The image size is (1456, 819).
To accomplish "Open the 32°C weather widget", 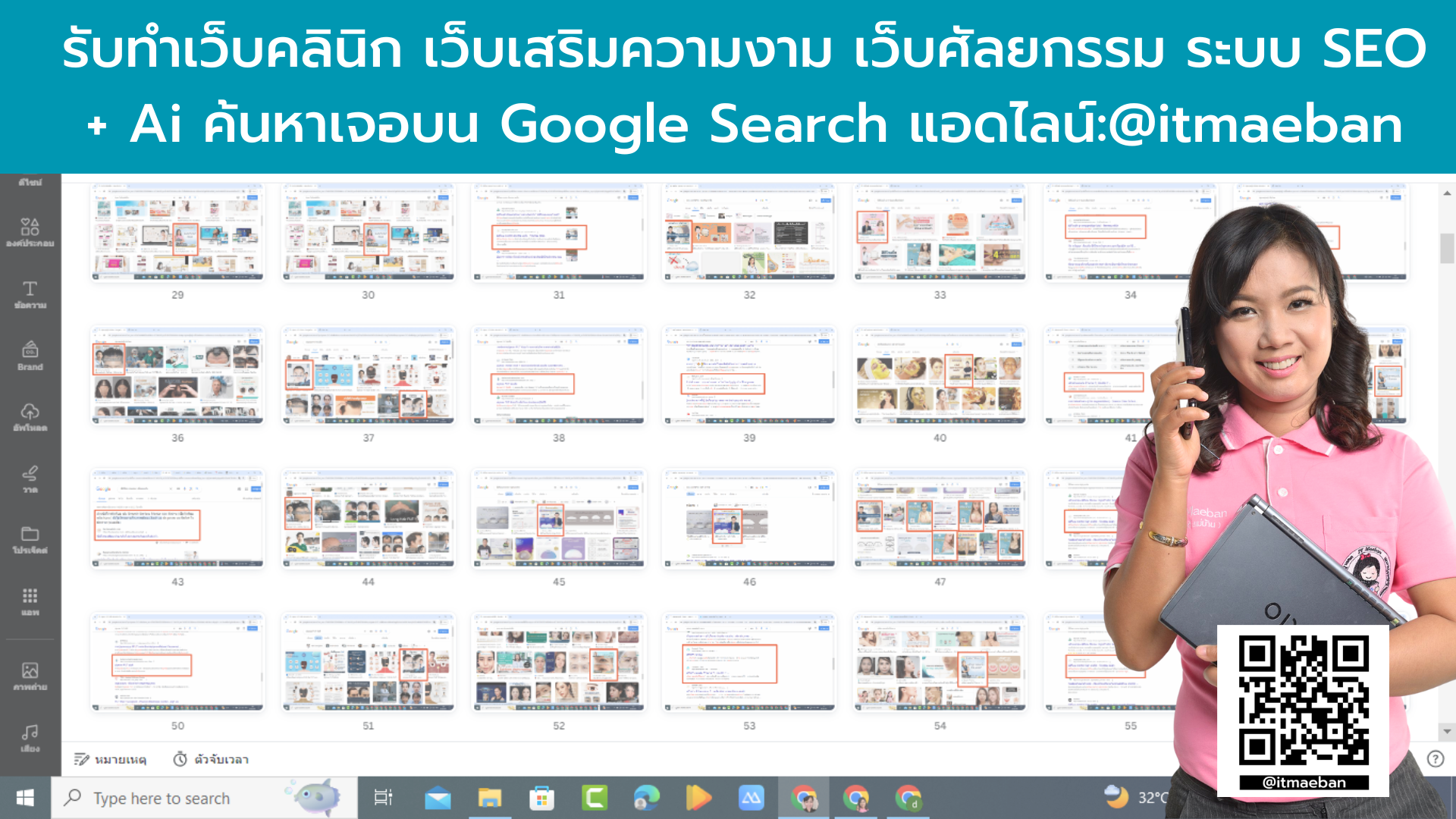I will [1134, 798].
